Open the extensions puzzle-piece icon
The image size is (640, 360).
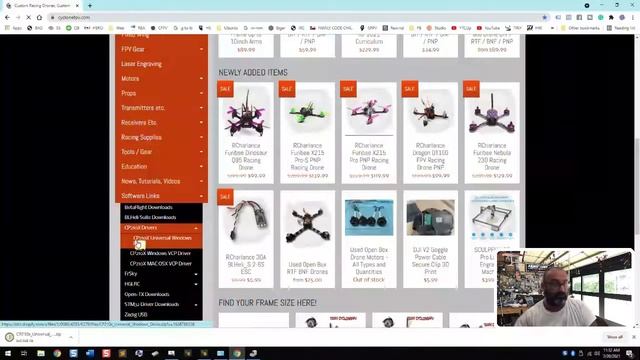[x=611, y=18]
